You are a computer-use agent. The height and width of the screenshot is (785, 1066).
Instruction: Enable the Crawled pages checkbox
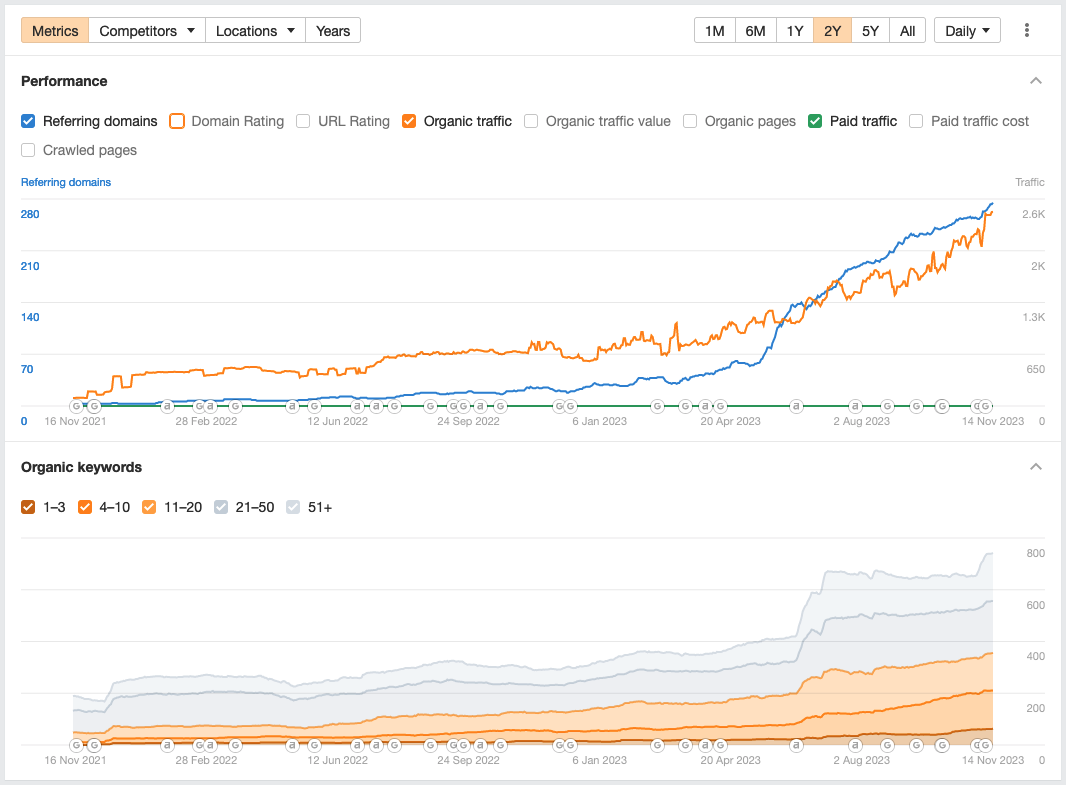(x=29, y=150)
